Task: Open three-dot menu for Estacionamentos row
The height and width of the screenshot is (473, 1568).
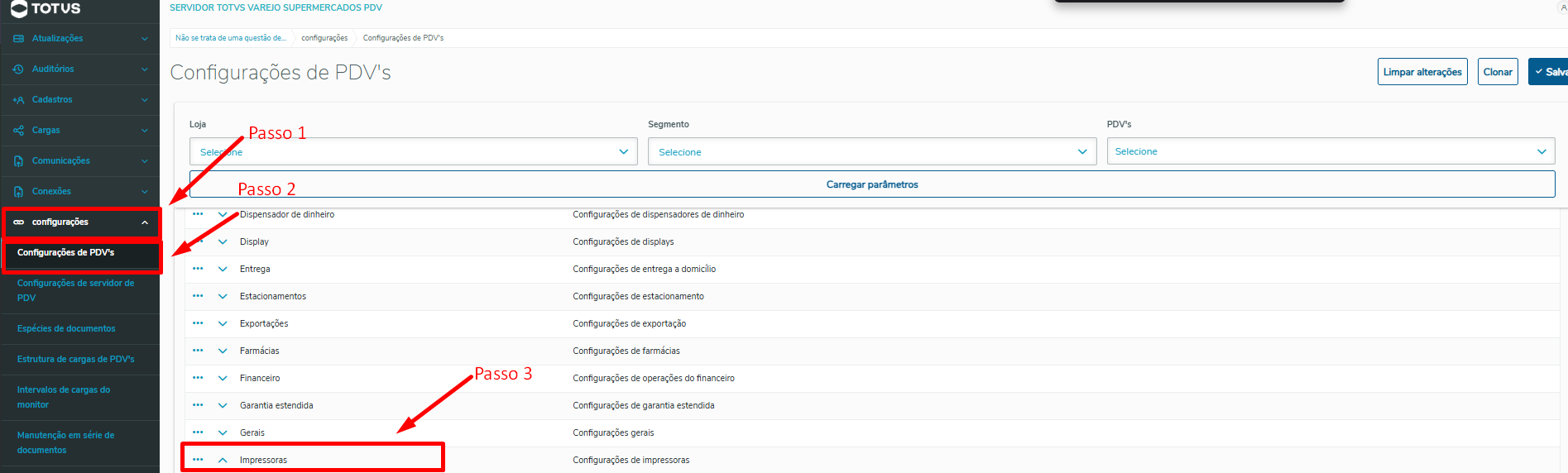Action: pyautogui.click(x=198, y=295)
